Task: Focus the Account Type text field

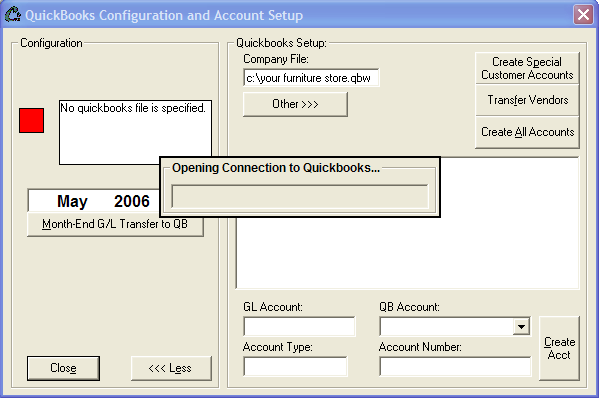Action: pos(295,366)
